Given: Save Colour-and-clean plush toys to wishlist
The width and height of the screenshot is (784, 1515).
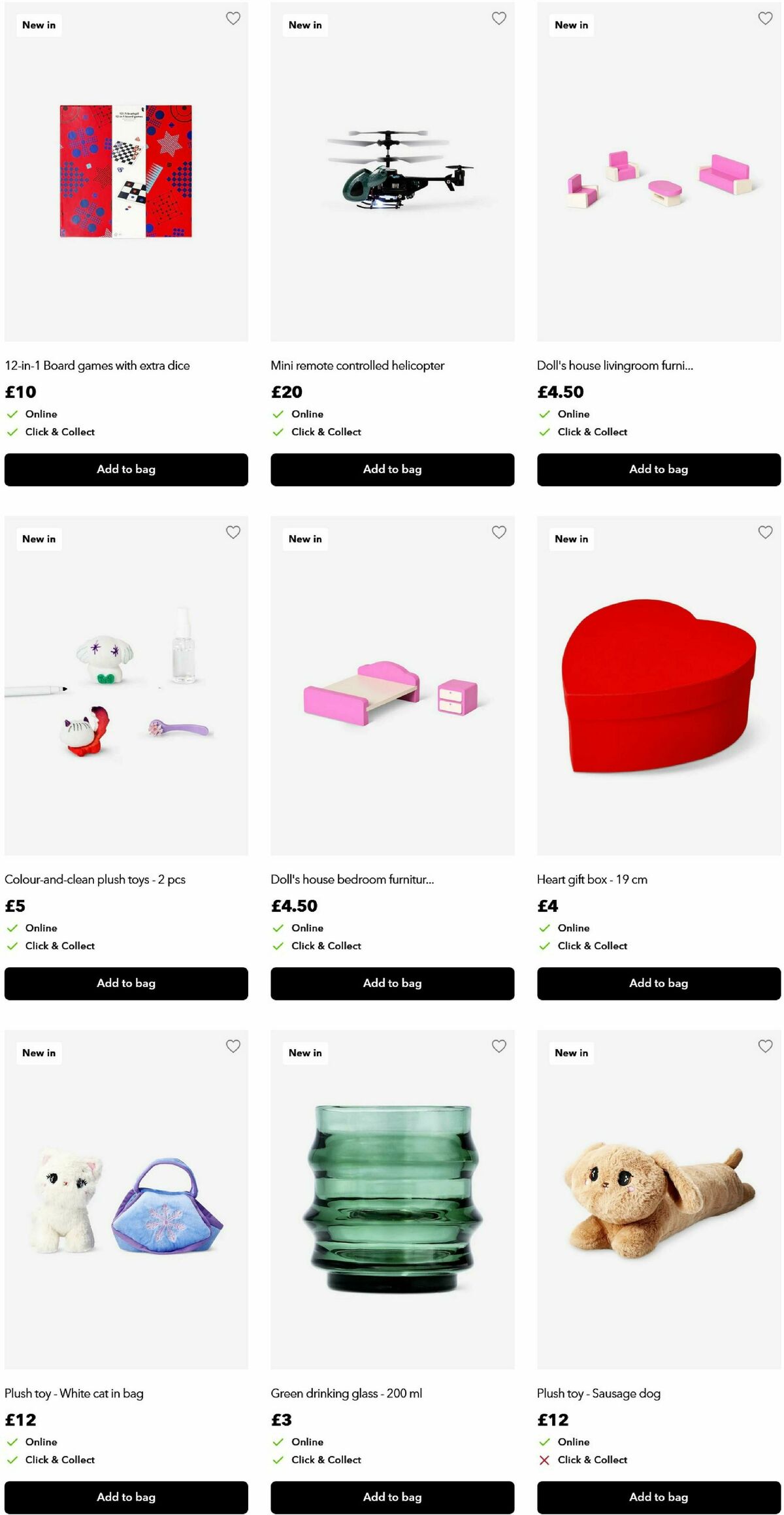Looking at the screenshot, I should (x=233, y=532).
